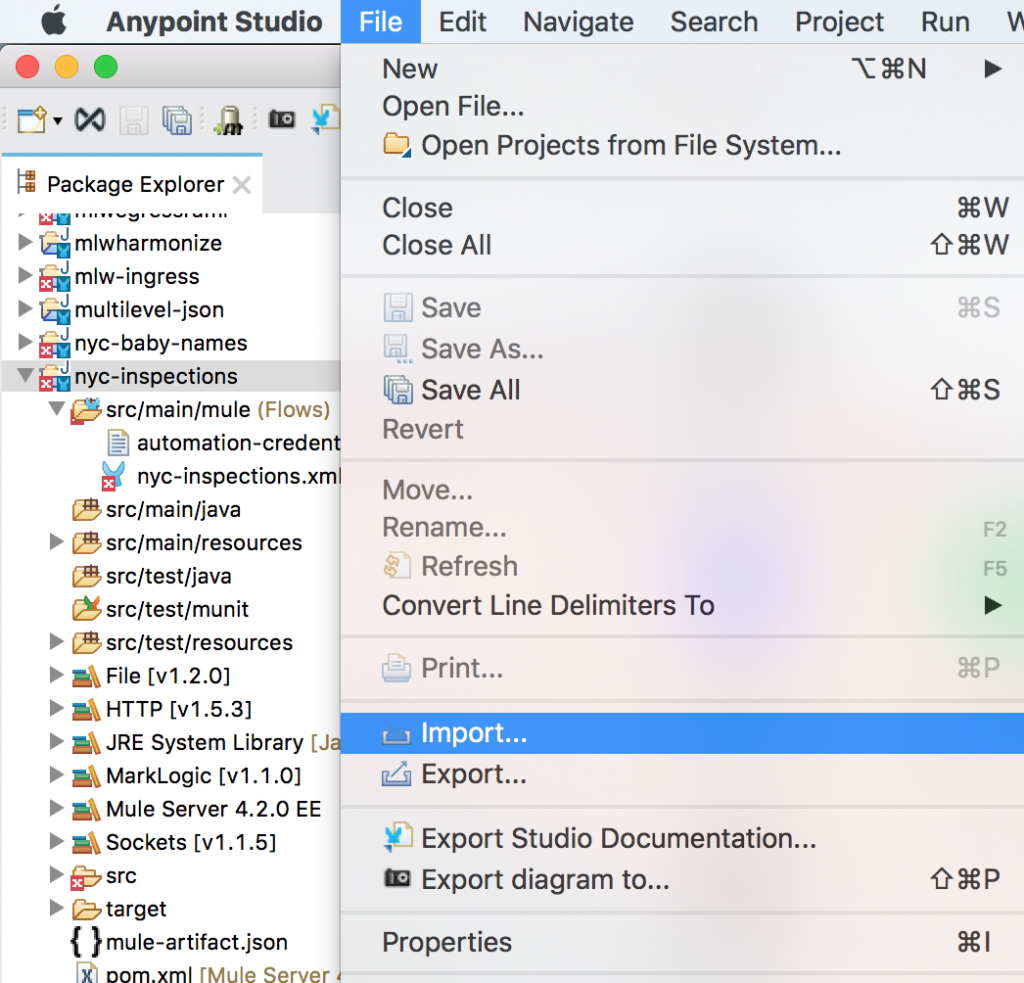Select the Save All toolbar icon
Screen dimensions: 1024x983
[176, 119]
